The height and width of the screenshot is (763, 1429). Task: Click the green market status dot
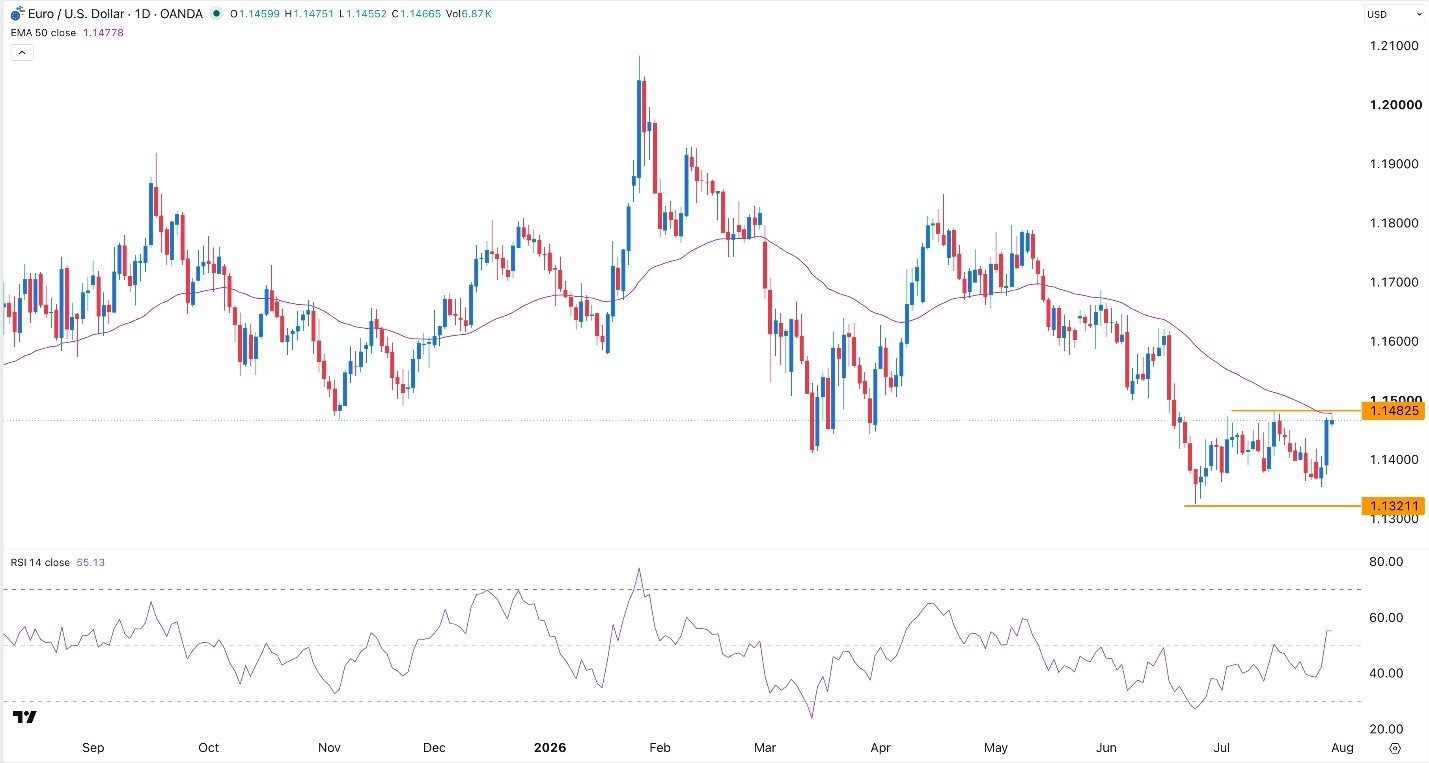pyautogui.click(x=217, y=14)
